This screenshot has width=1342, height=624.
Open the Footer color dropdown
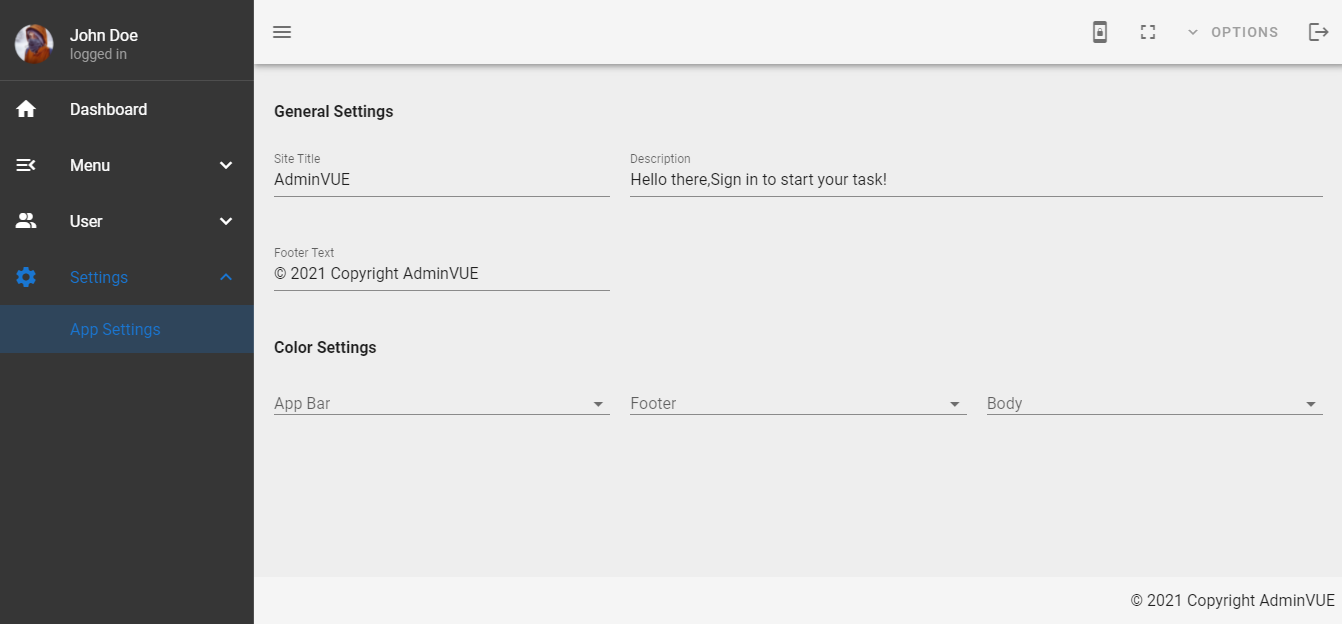click(797, 404)
